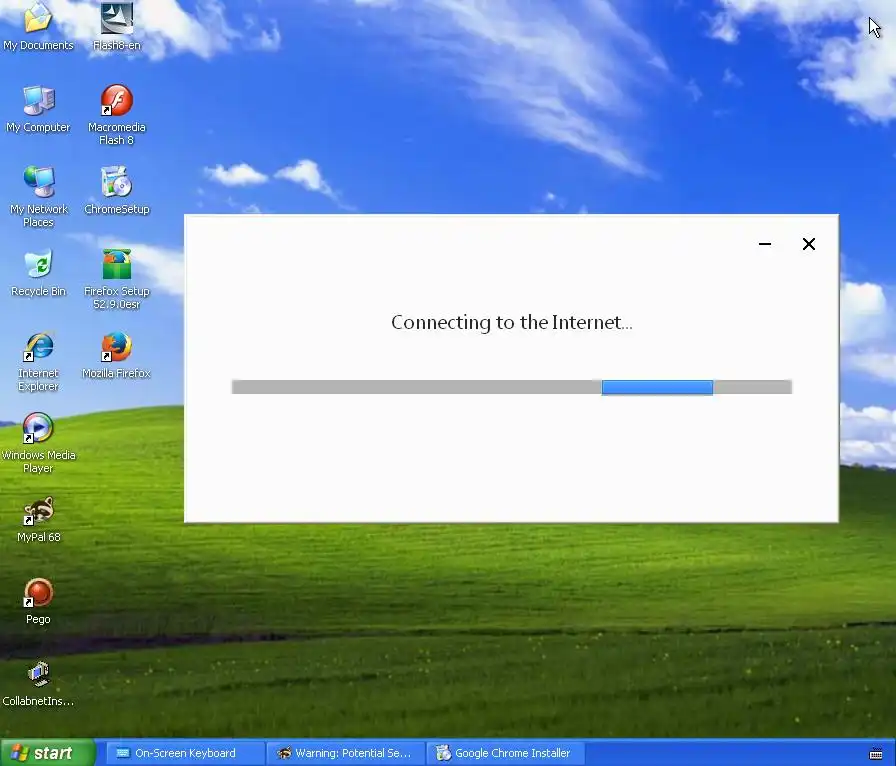Close the Chrome installer window
Image resolution: width=896 pixels, height=766 pixels.
point(809,244)
